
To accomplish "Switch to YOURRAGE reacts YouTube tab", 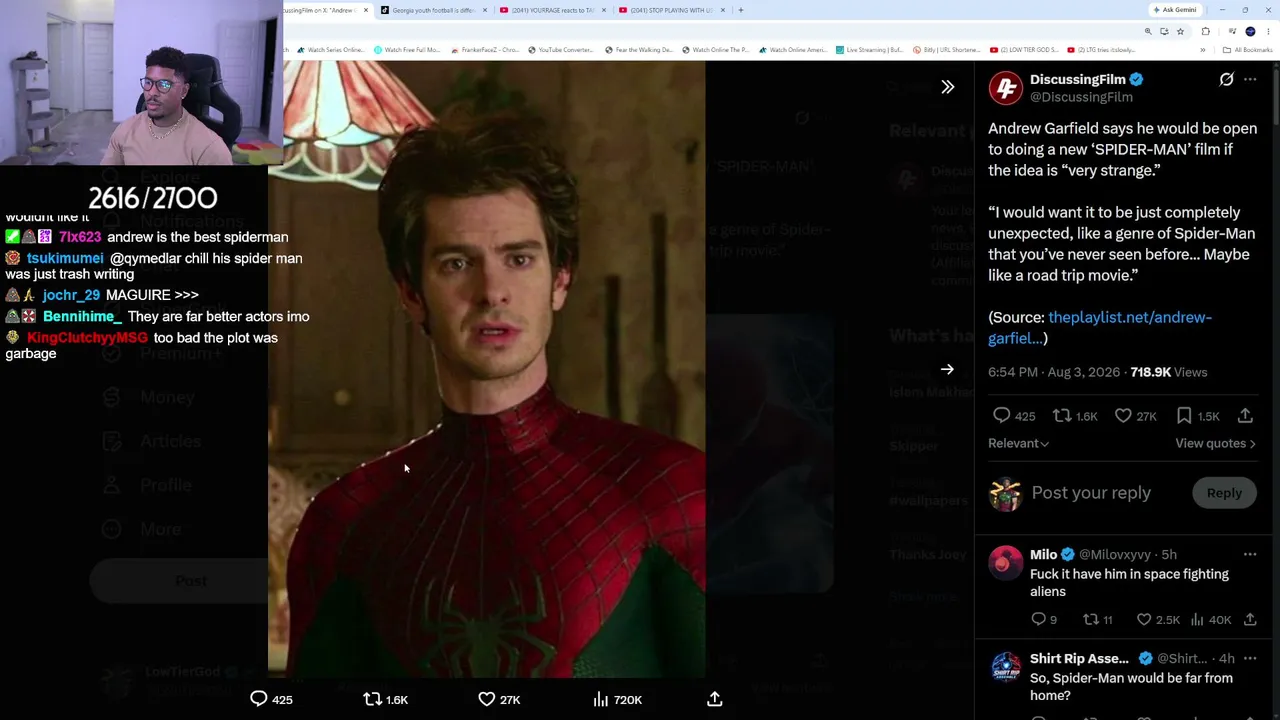I will coord(553,10).
